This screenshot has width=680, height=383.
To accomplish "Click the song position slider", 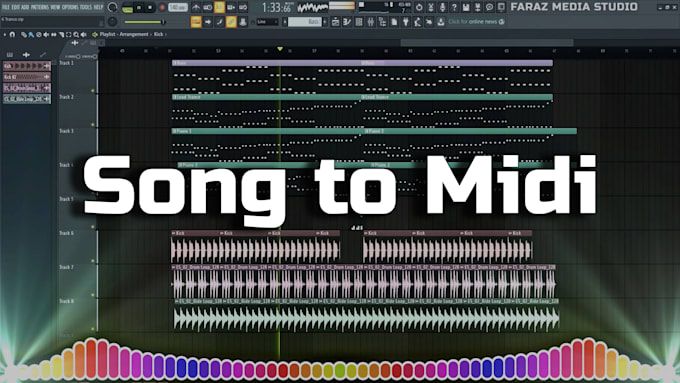I will click(x=144, y=22).
